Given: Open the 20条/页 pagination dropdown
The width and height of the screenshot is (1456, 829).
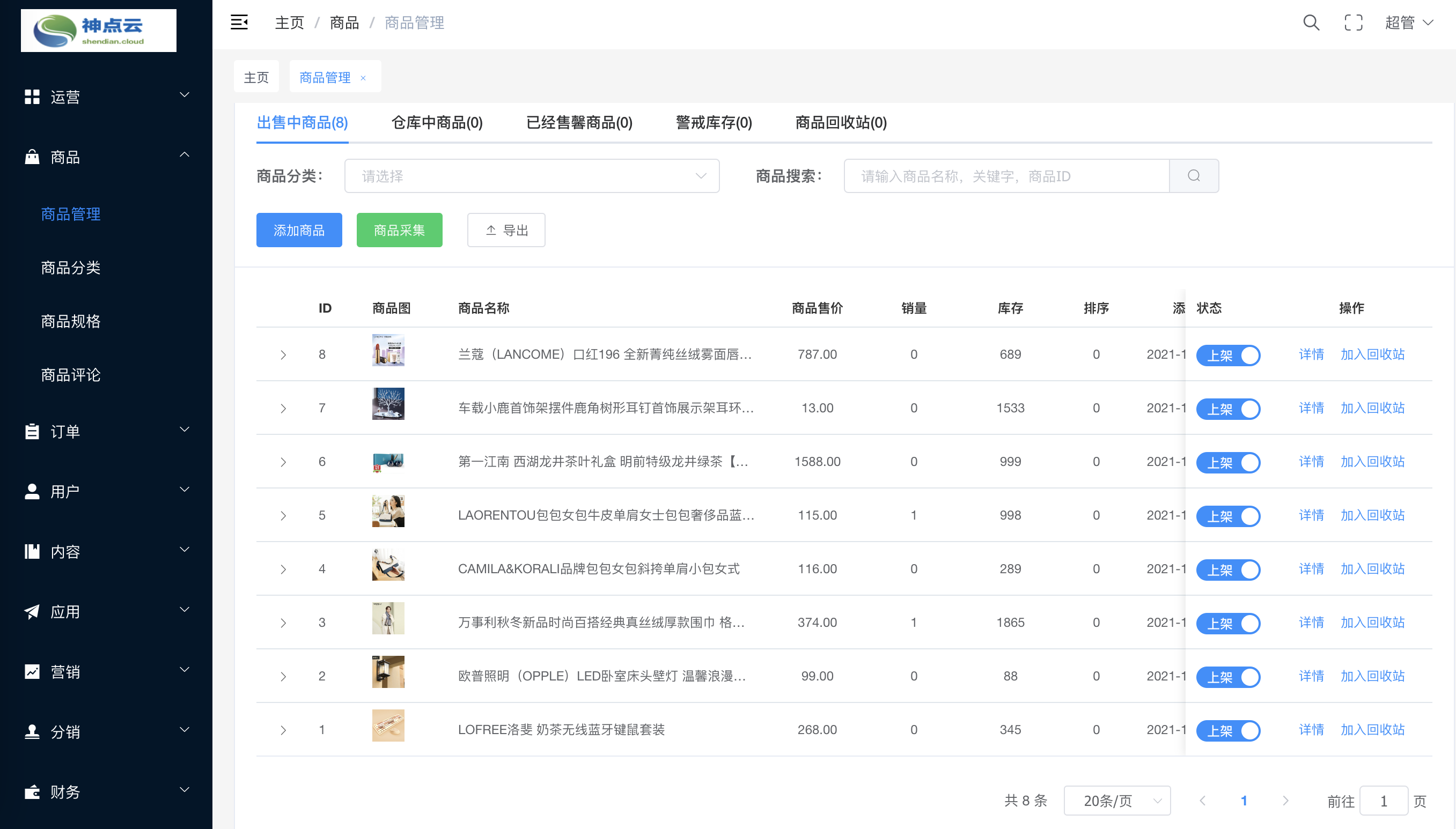Looking at the screenshot, I should pos(1119,800).
